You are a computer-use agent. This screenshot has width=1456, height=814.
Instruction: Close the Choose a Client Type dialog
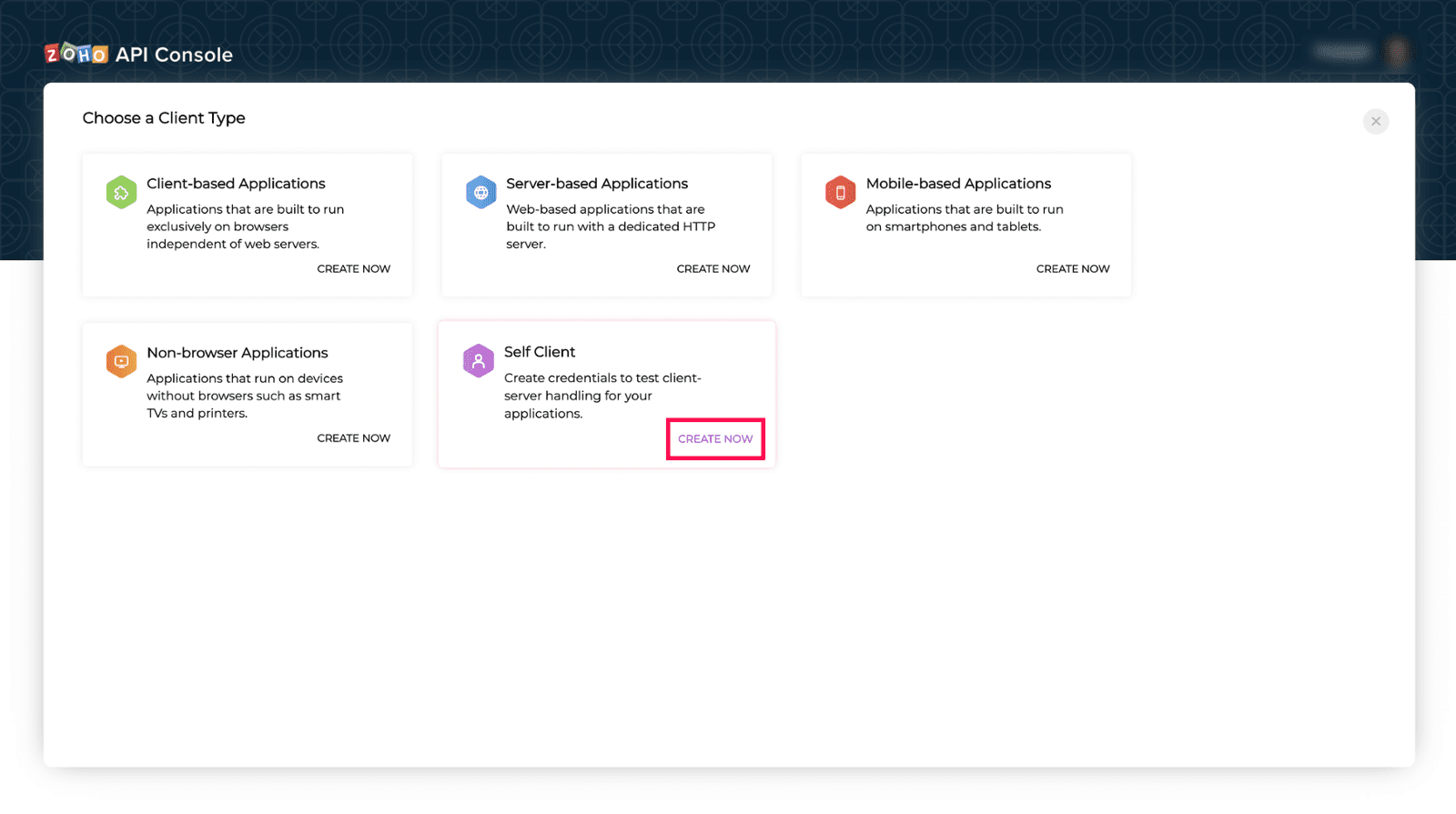click(1375, 121)
